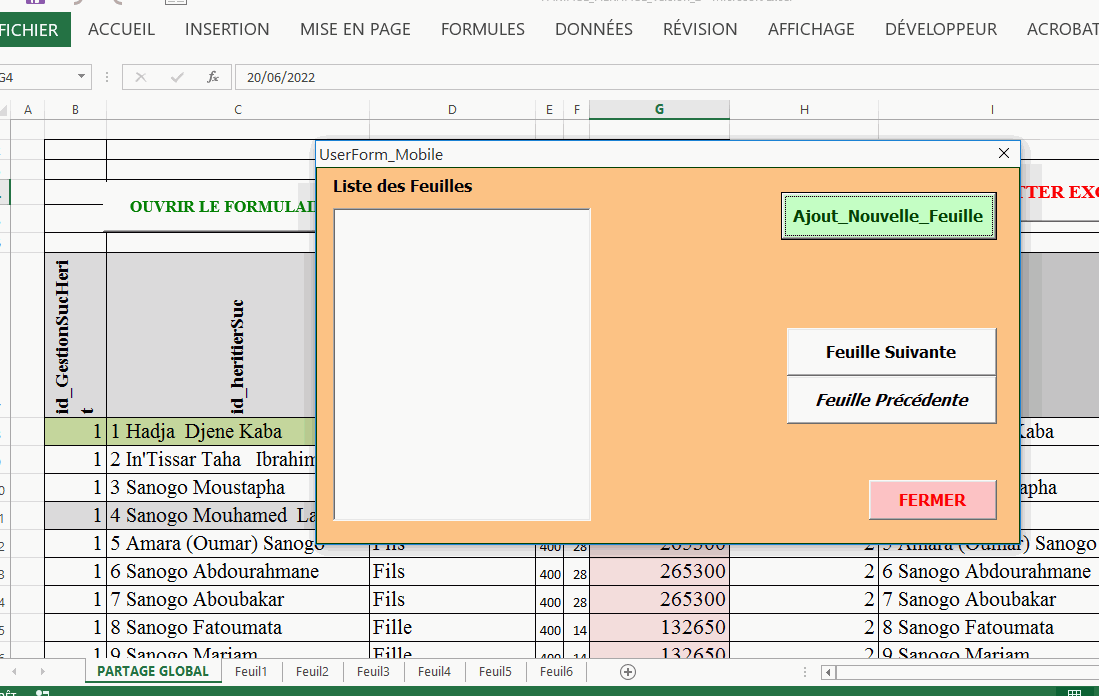Click the Feuille Précédente button
This screenshot has height=696, width=1099.
891,400
